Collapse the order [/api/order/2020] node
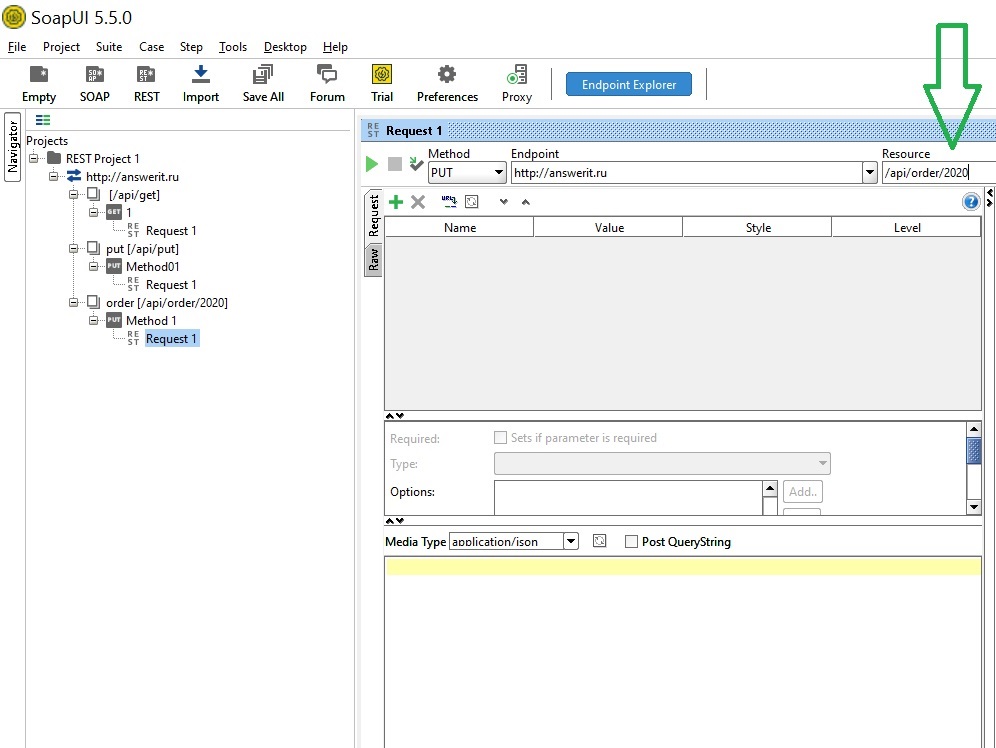This screenshot has width=996, height=748. (74, 302)
